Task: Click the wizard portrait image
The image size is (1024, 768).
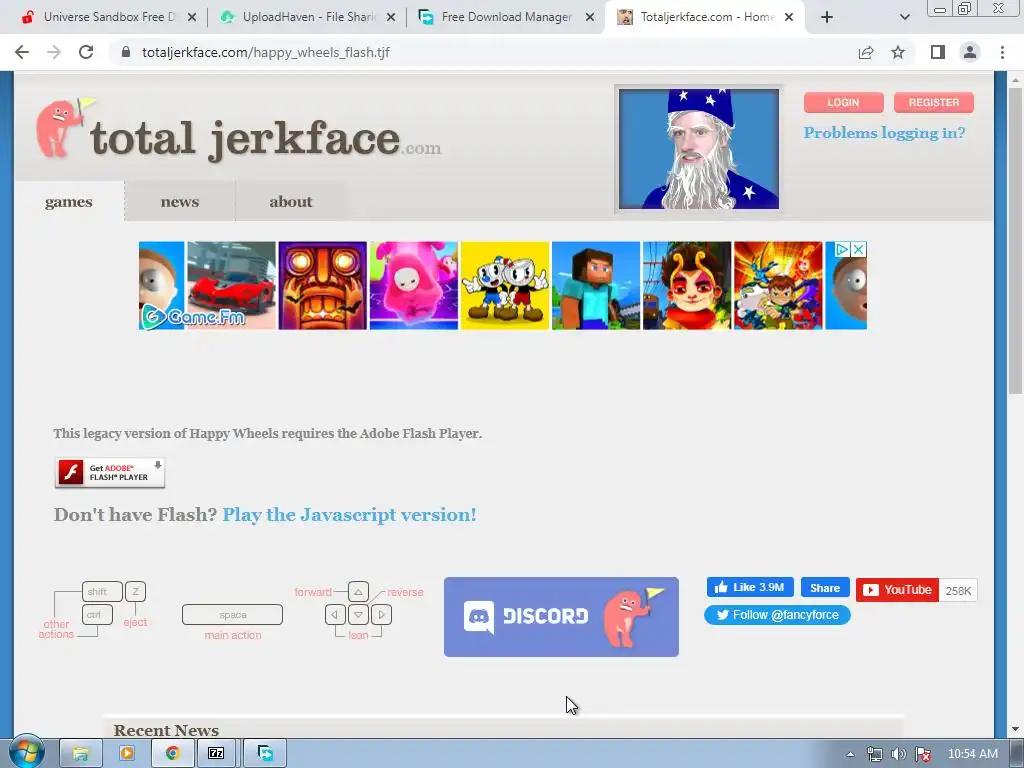Action: (699, 149)
